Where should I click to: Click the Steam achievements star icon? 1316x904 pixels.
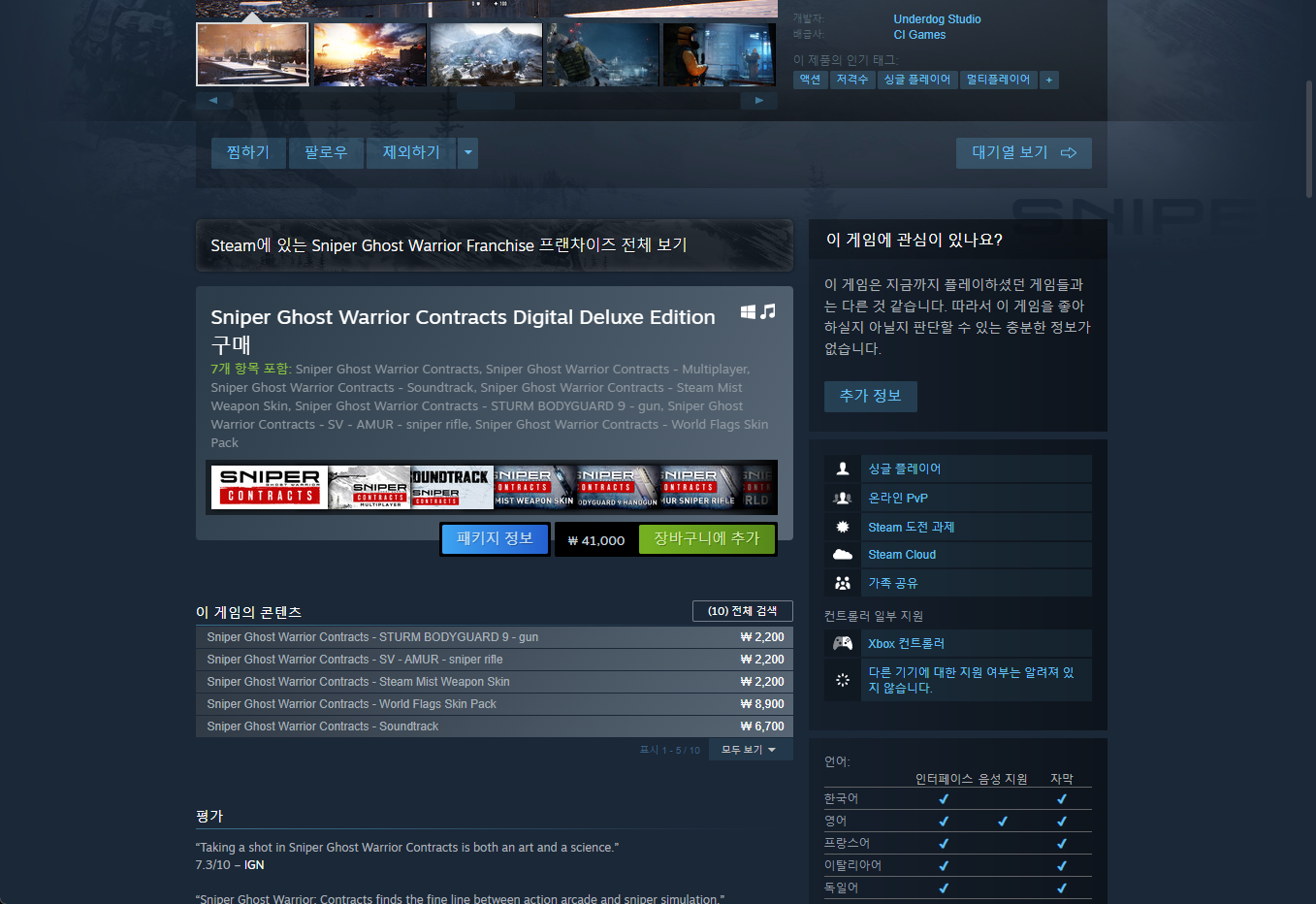(x=843, y=527)
